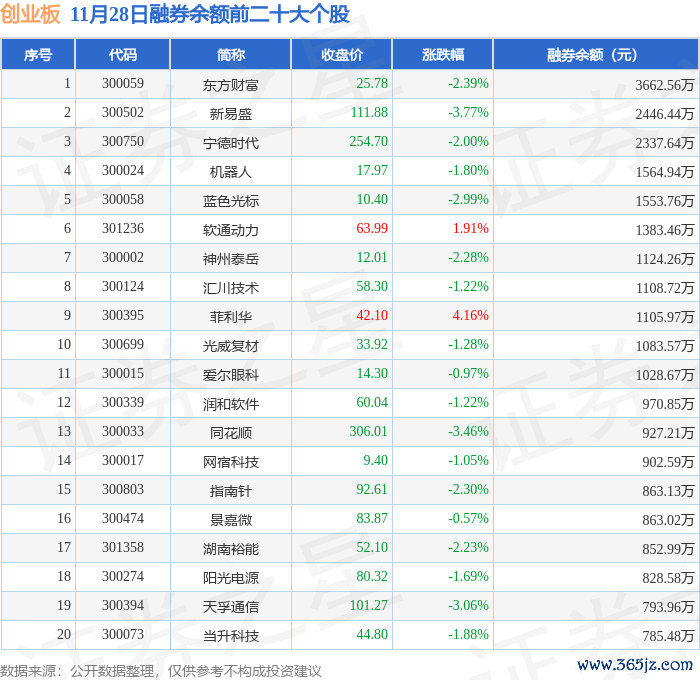700x680 pixels.
Task: Click balance value 970.85万
Action: tap(668, 404)
